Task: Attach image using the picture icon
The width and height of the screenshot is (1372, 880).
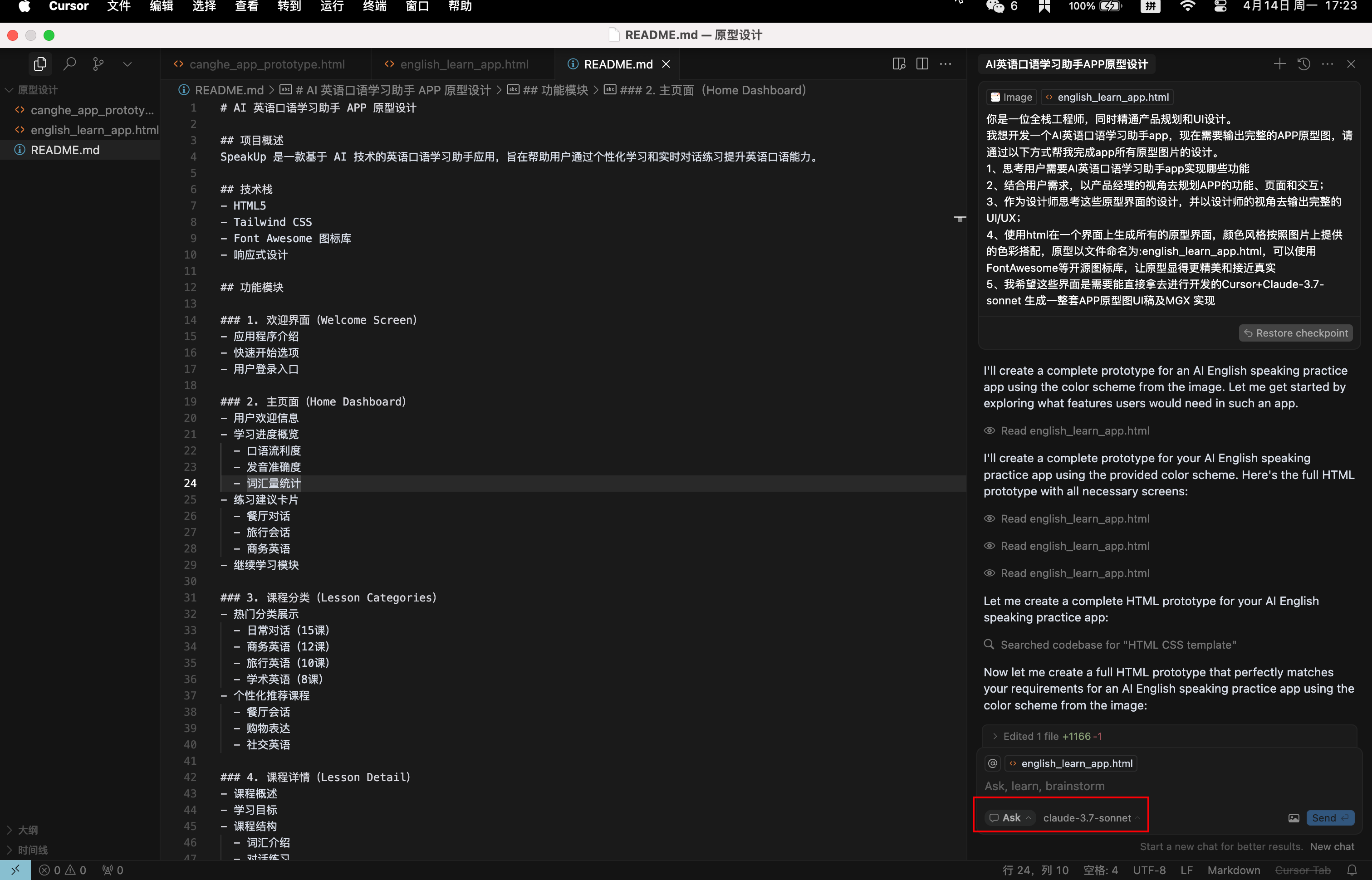Action: [1294, 818]
